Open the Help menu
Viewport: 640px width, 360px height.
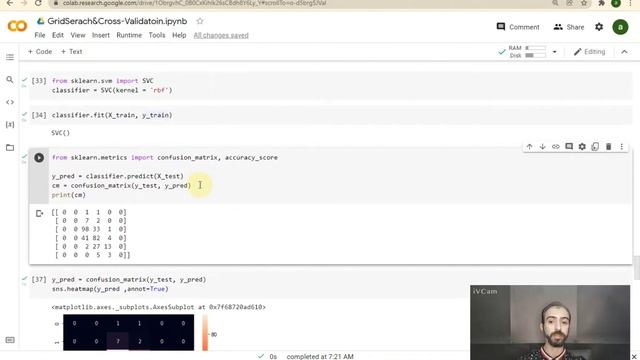[179, 35]
